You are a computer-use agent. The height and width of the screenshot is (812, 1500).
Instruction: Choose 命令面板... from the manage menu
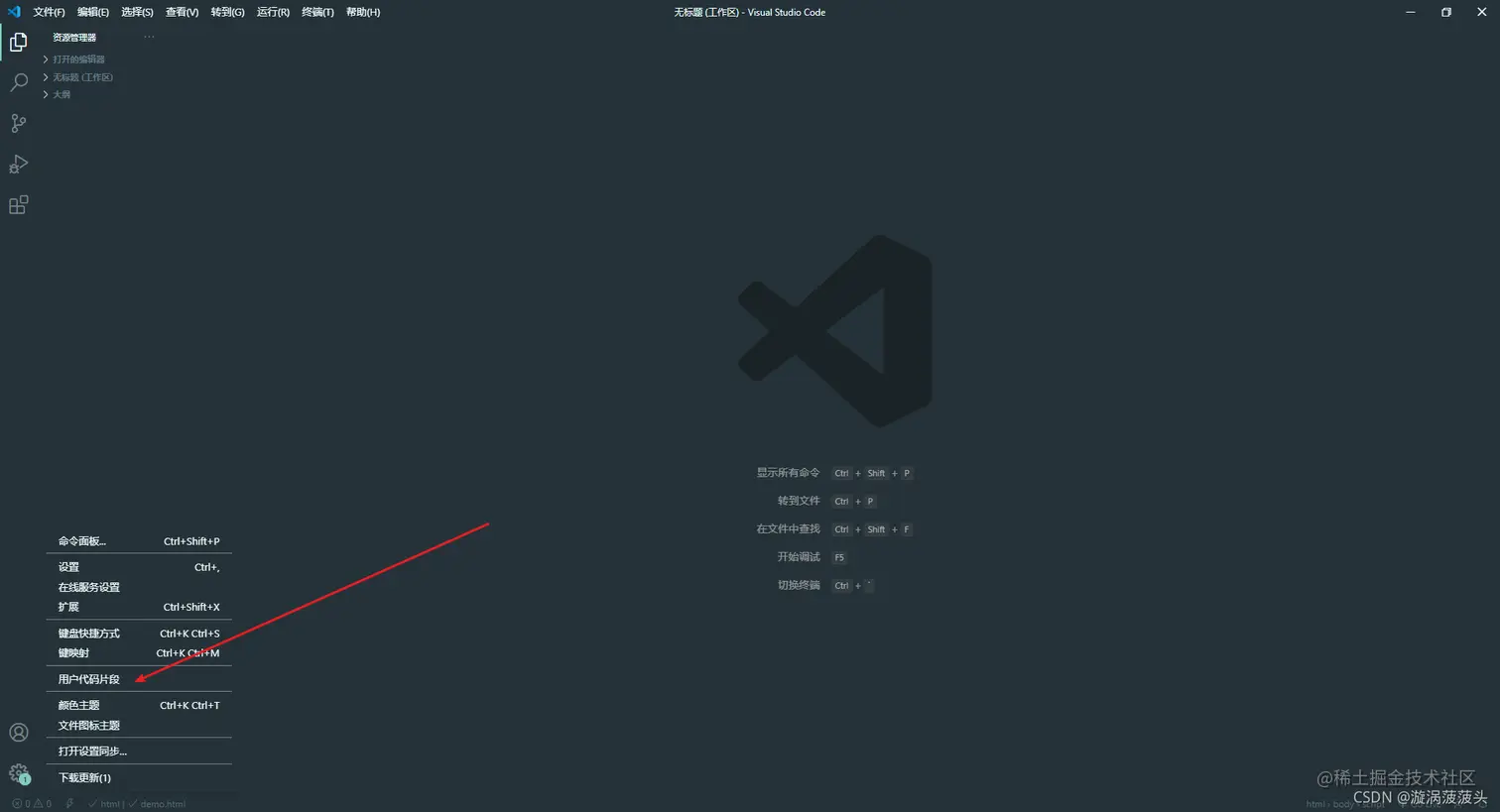tap(139, 541)
